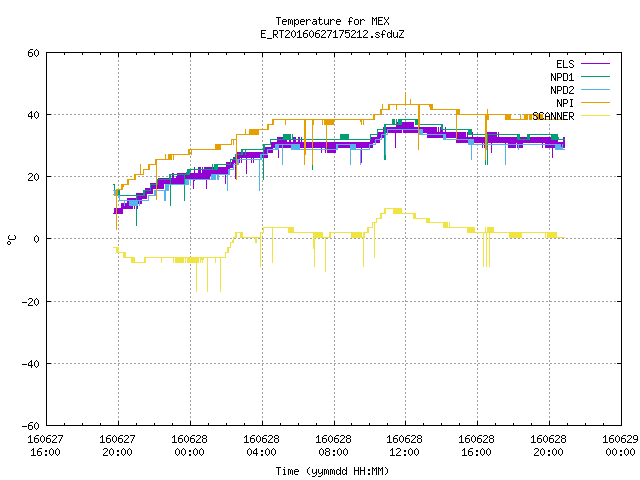This screenshot has height=480, width=640.
Task: Click the y-axis label -40
Action: (x=31, y=364)
